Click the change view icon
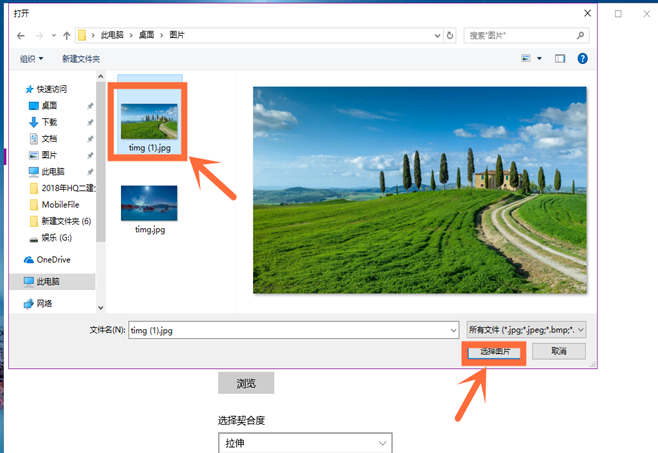This screenshot has height=453, width=658. point(526,59)
